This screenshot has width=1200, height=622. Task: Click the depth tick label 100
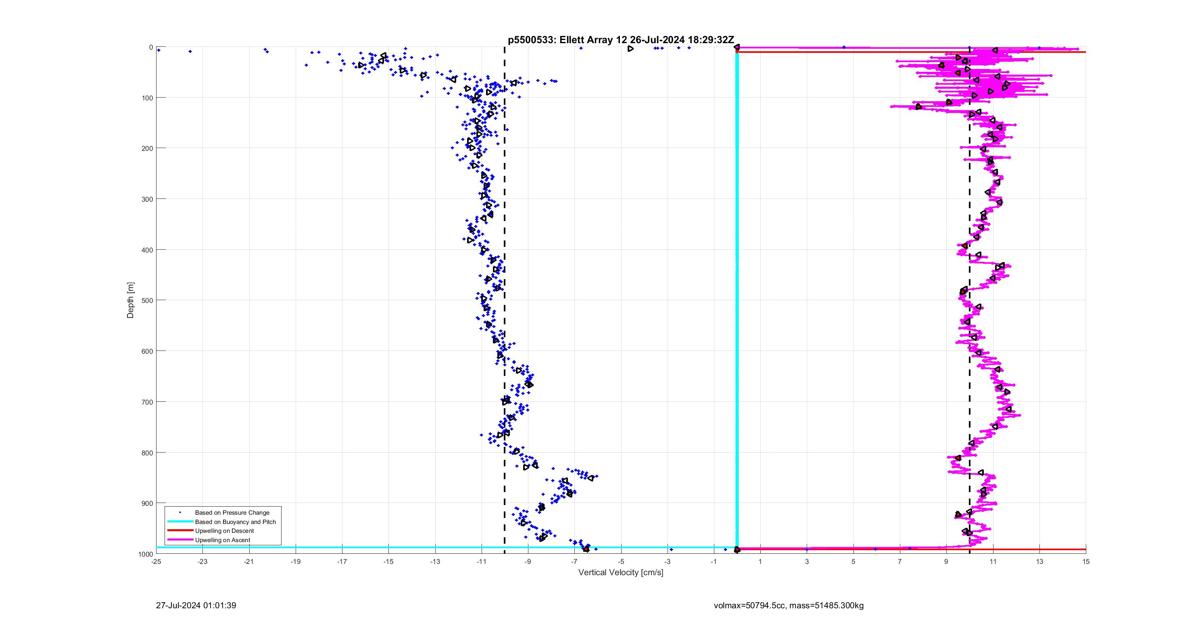(145, 97)
